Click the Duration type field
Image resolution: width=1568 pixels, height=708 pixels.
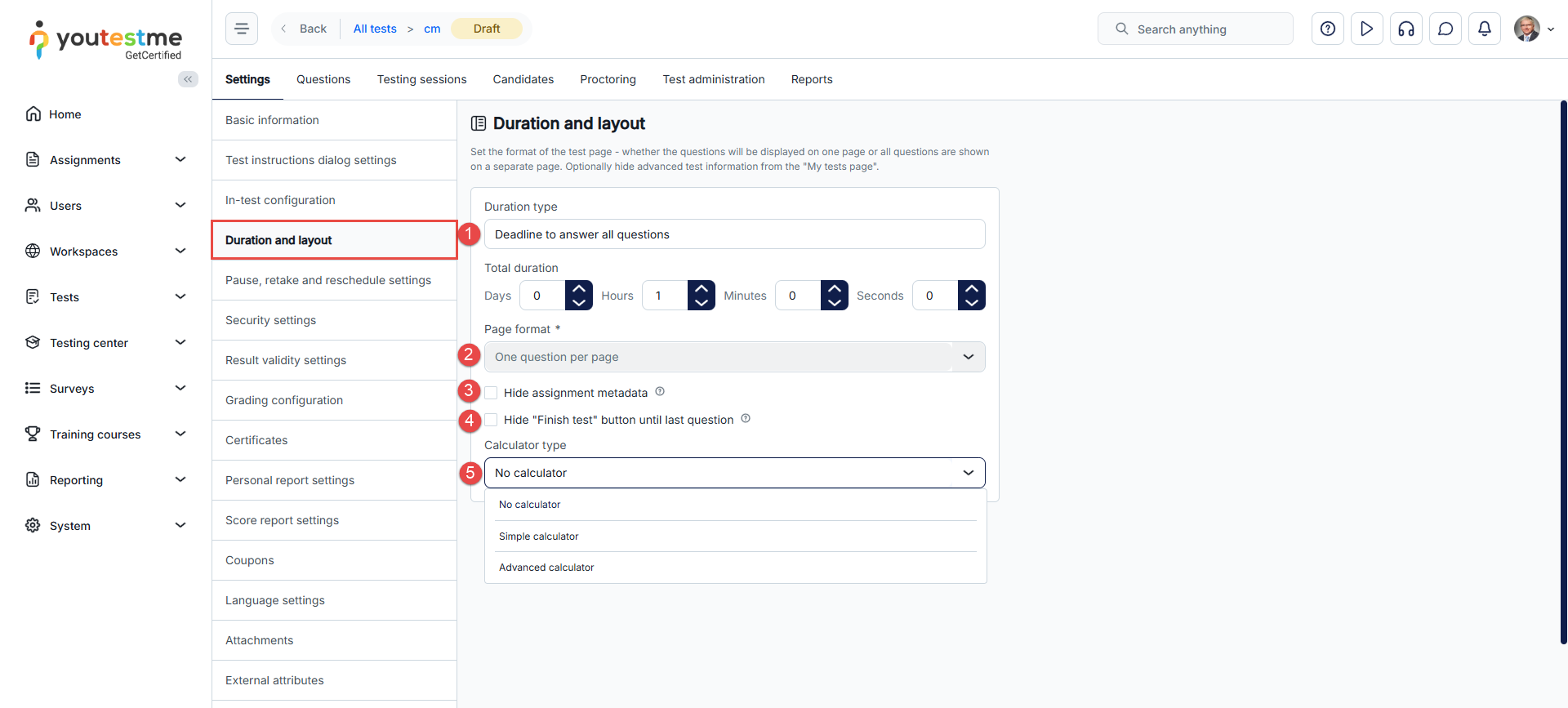click(x=735, y=234)
